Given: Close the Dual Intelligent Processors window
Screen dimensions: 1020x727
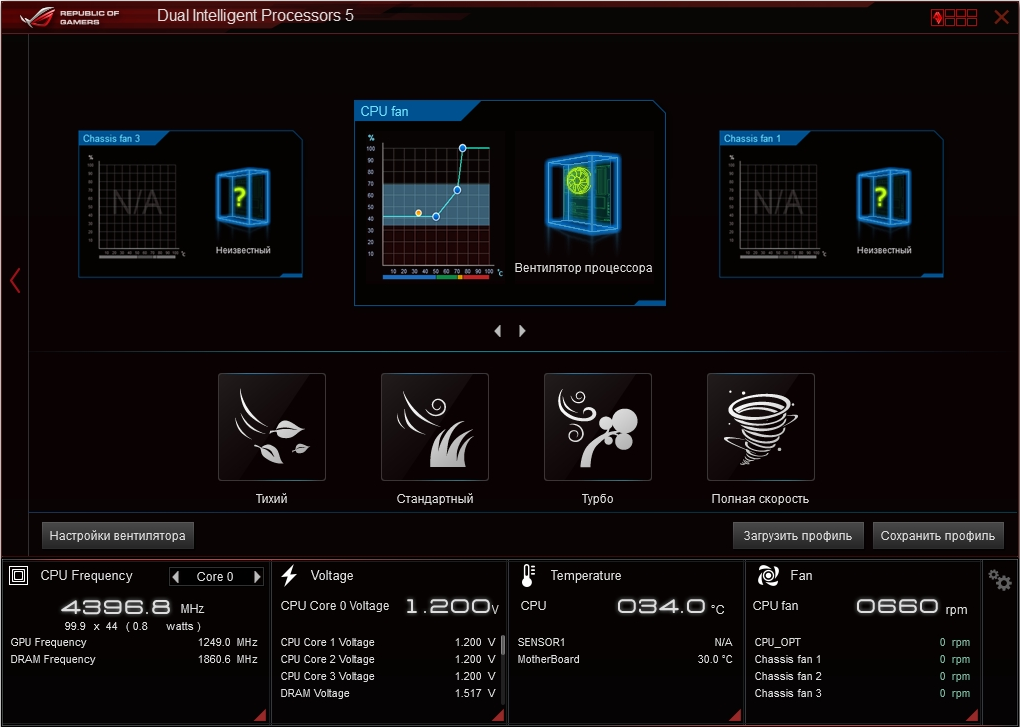Looking at the screenshot, I should point(1002,17).
